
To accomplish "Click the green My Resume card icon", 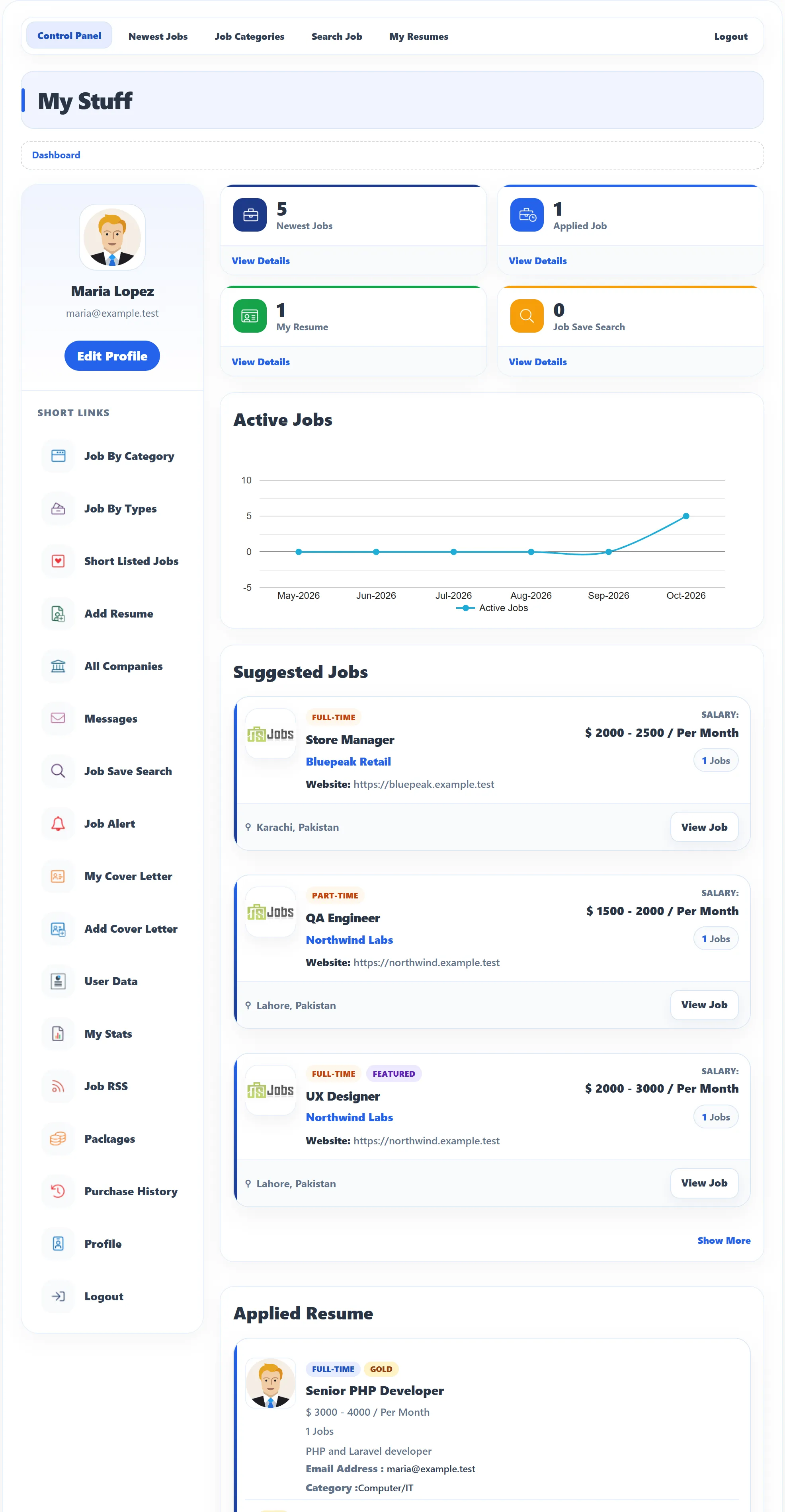I will [250, 316].
